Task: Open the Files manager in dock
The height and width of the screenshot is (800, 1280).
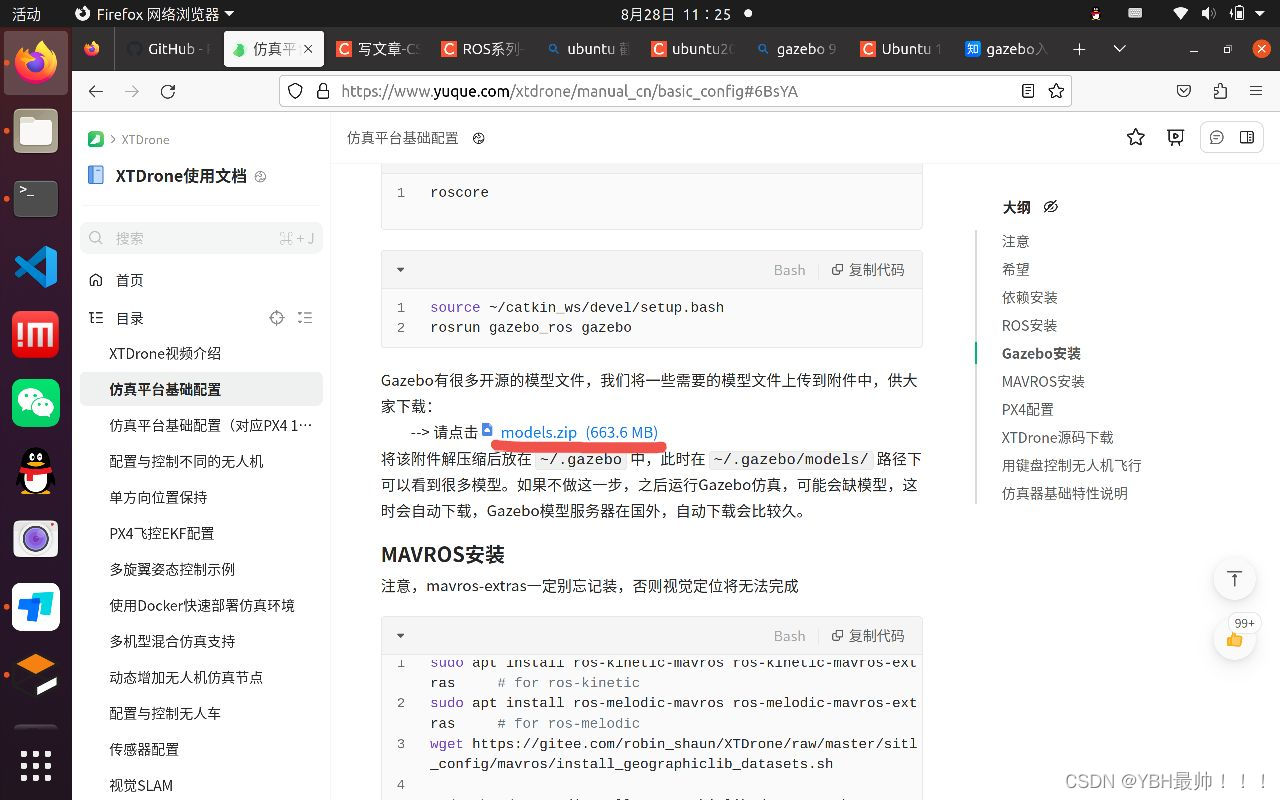Action: click(36, 131)
